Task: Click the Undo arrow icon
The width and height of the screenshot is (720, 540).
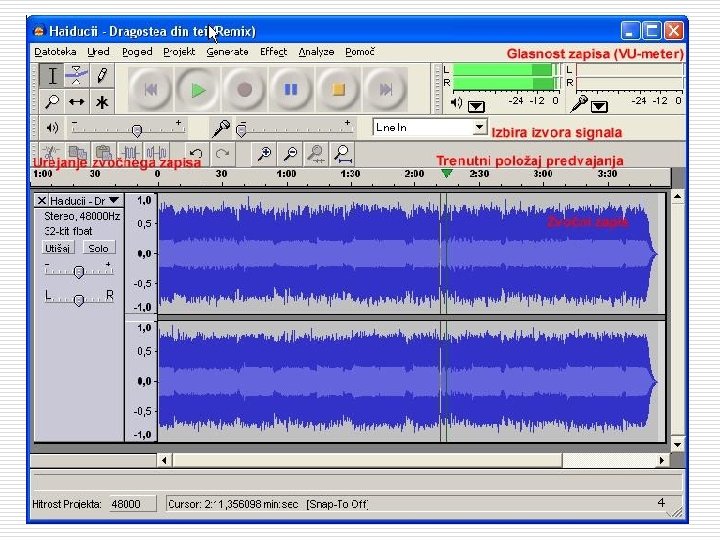Action: 196,154
